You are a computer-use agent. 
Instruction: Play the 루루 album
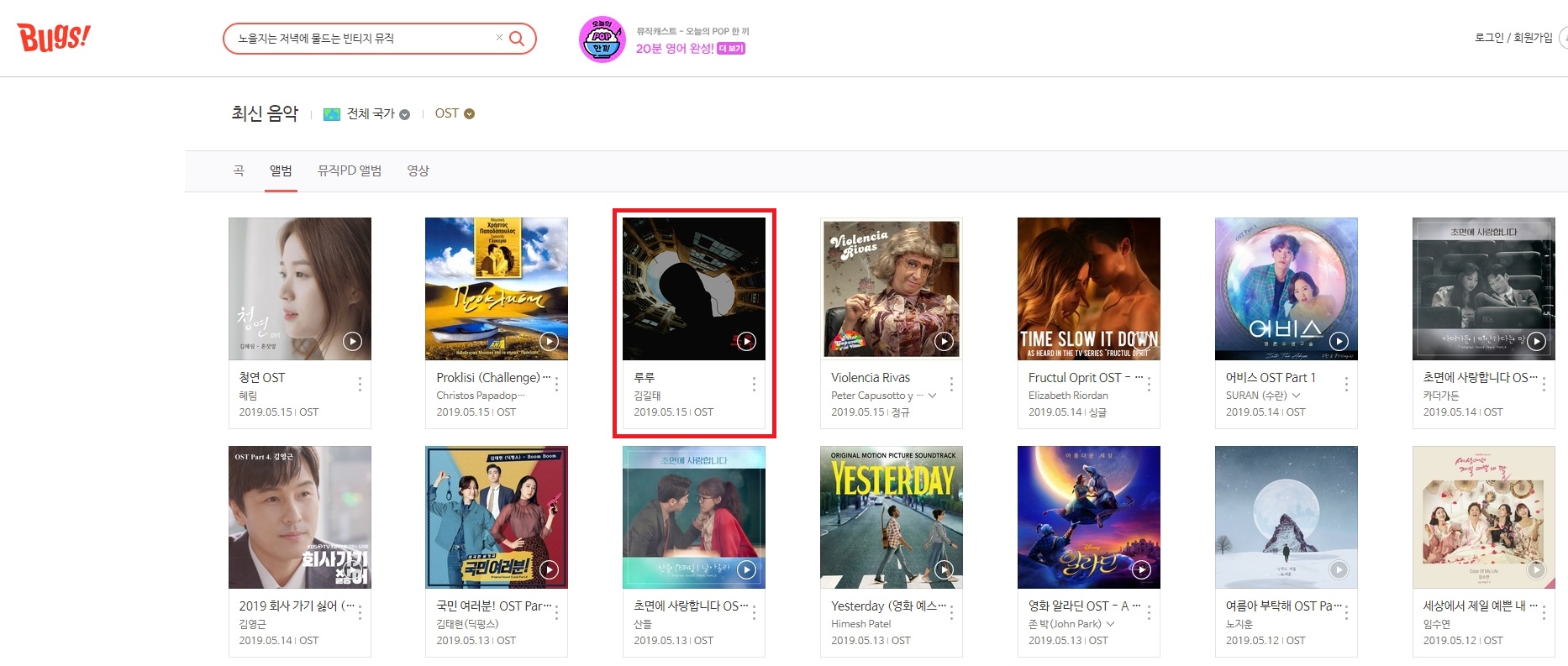(746, 341)
